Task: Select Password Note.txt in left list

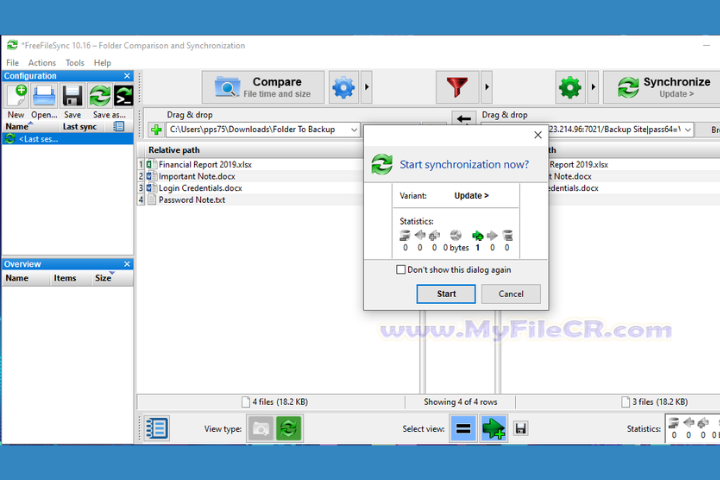Action: click(192, 200)
